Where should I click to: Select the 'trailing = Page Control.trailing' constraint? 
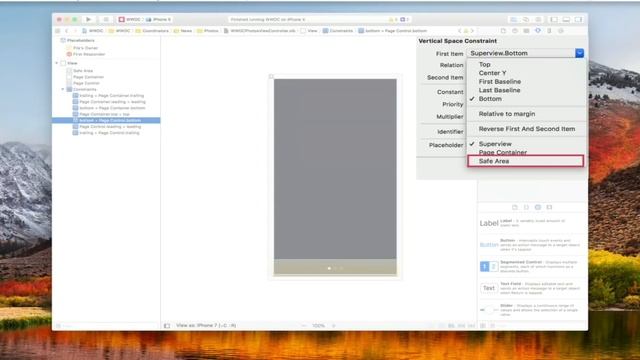click(106, 133)
